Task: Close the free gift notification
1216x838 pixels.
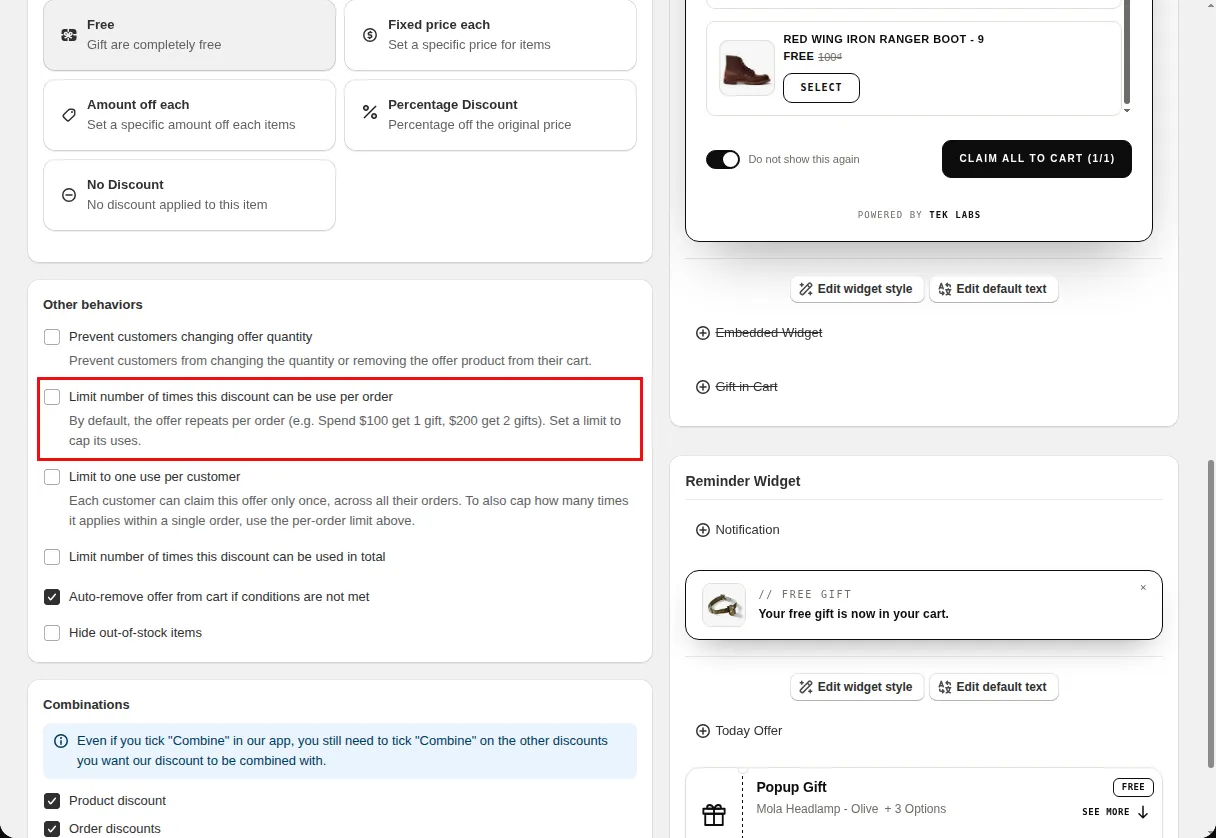Action: tap(1143, 588)
